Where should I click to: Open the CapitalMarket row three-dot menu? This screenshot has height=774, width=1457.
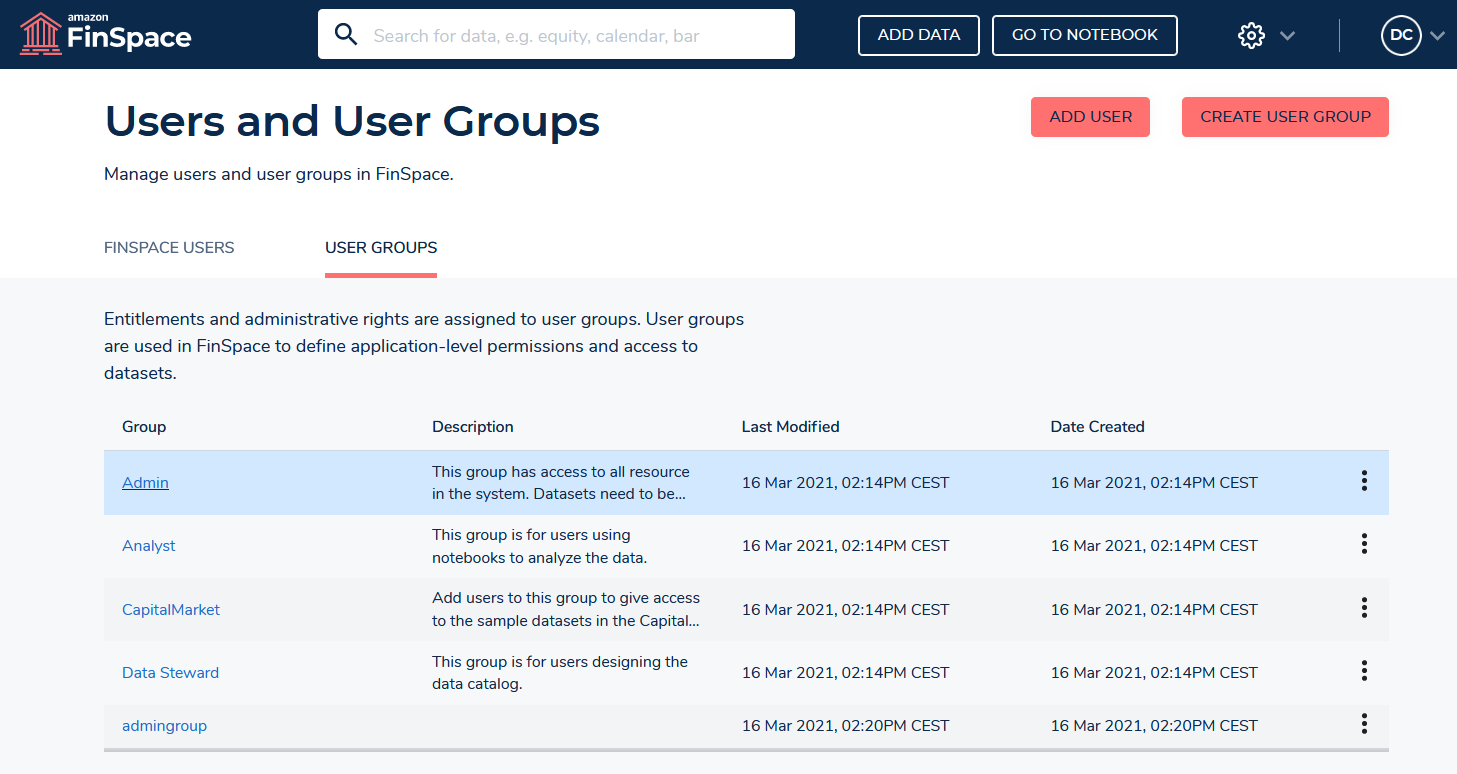1364,608
